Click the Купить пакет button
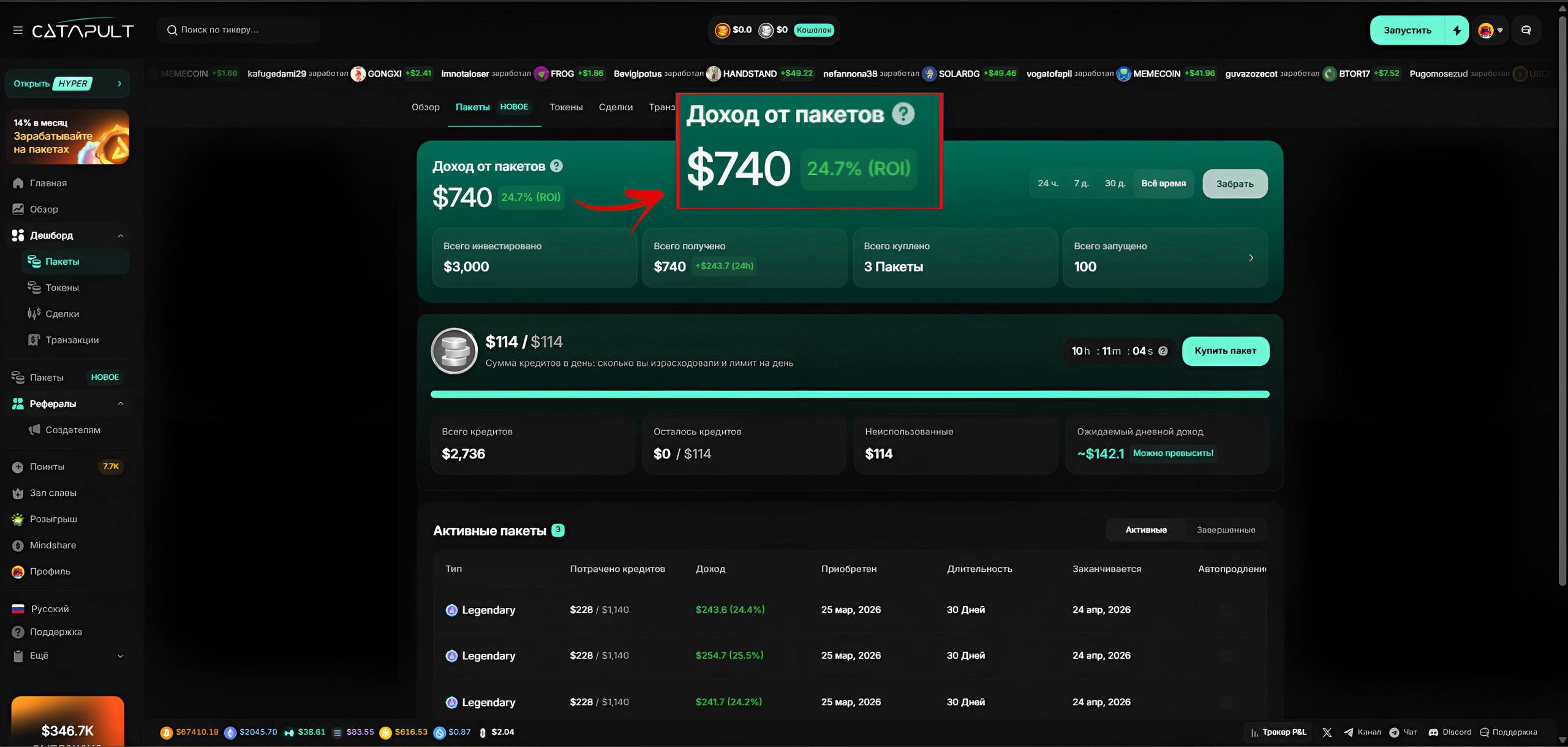The height and width of the screenshot is (747, 1568). click(1225, 351)
